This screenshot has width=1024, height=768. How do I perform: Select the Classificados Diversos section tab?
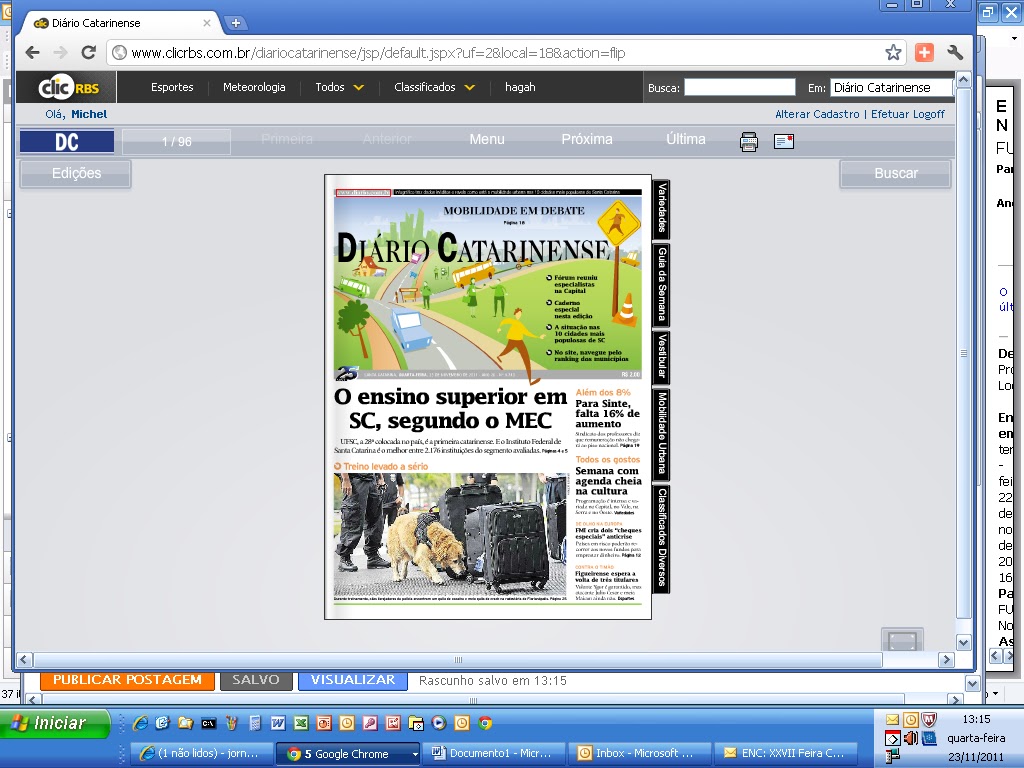tap(662, 538)
